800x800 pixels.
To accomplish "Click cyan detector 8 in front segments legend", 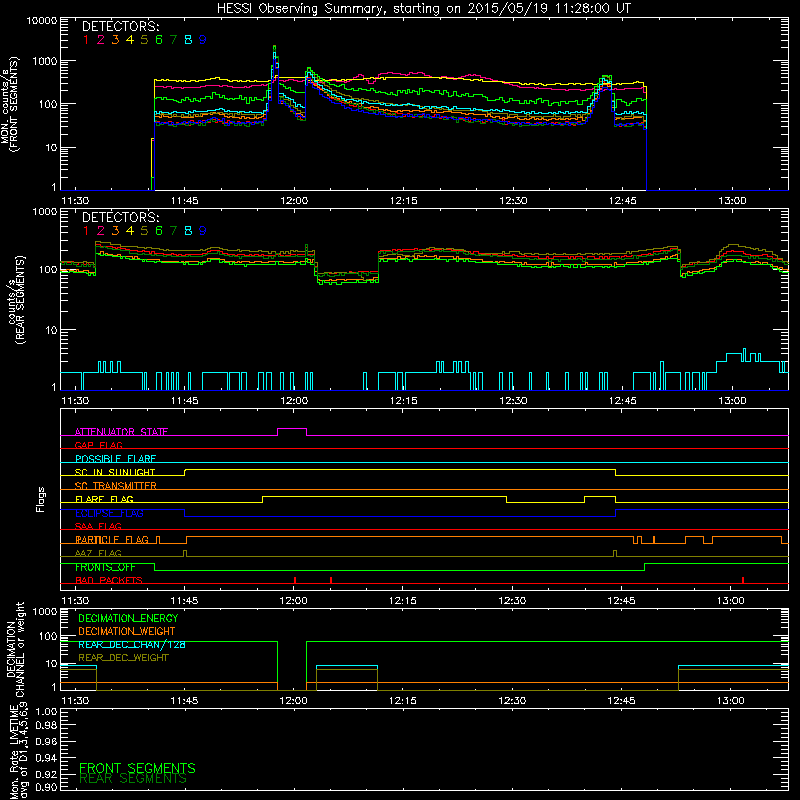I will point(188,40).
